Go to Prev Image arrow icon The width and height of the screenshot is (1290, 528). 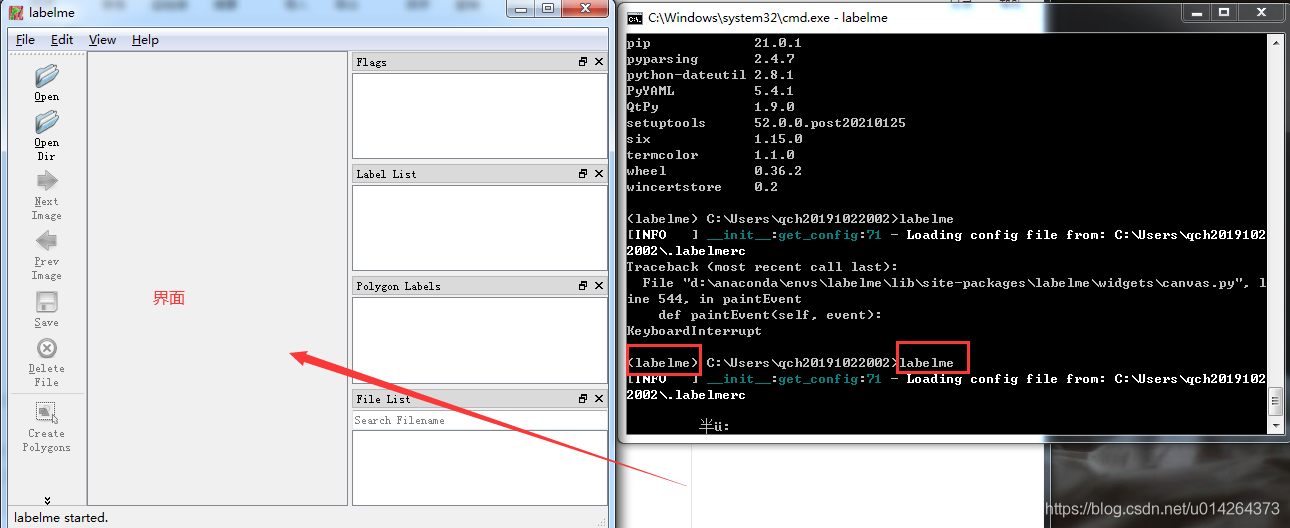[46, 242]
